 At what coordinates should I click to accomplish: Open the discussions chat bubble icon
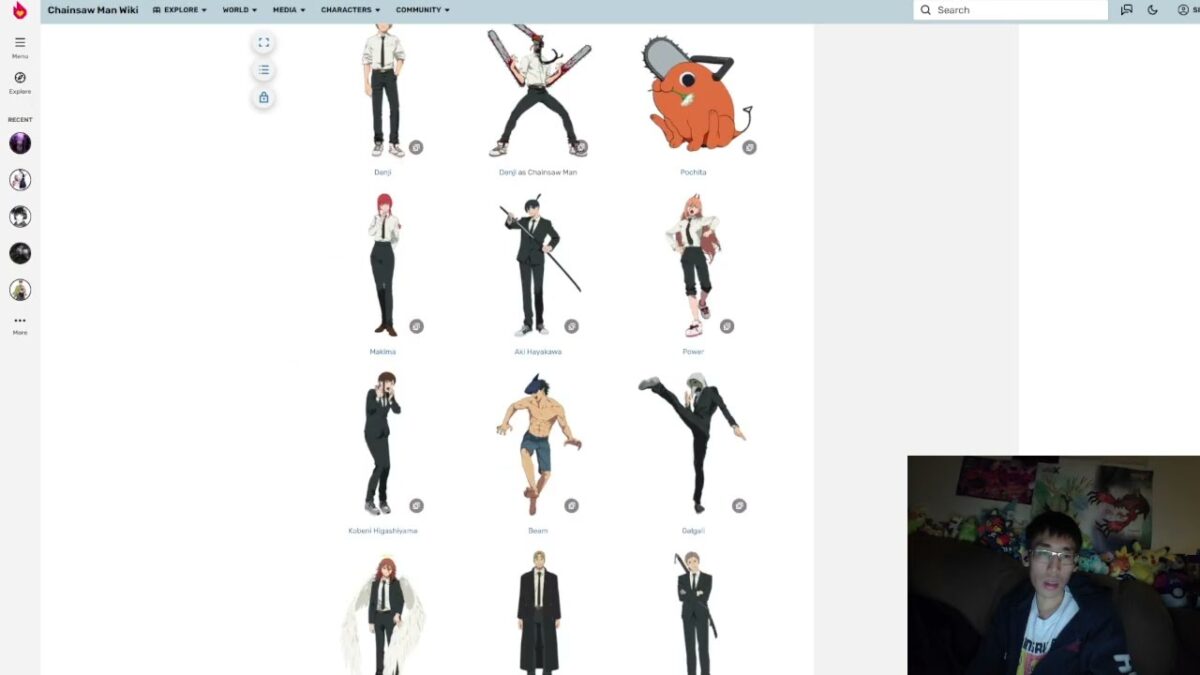[x=1127, y=10]
